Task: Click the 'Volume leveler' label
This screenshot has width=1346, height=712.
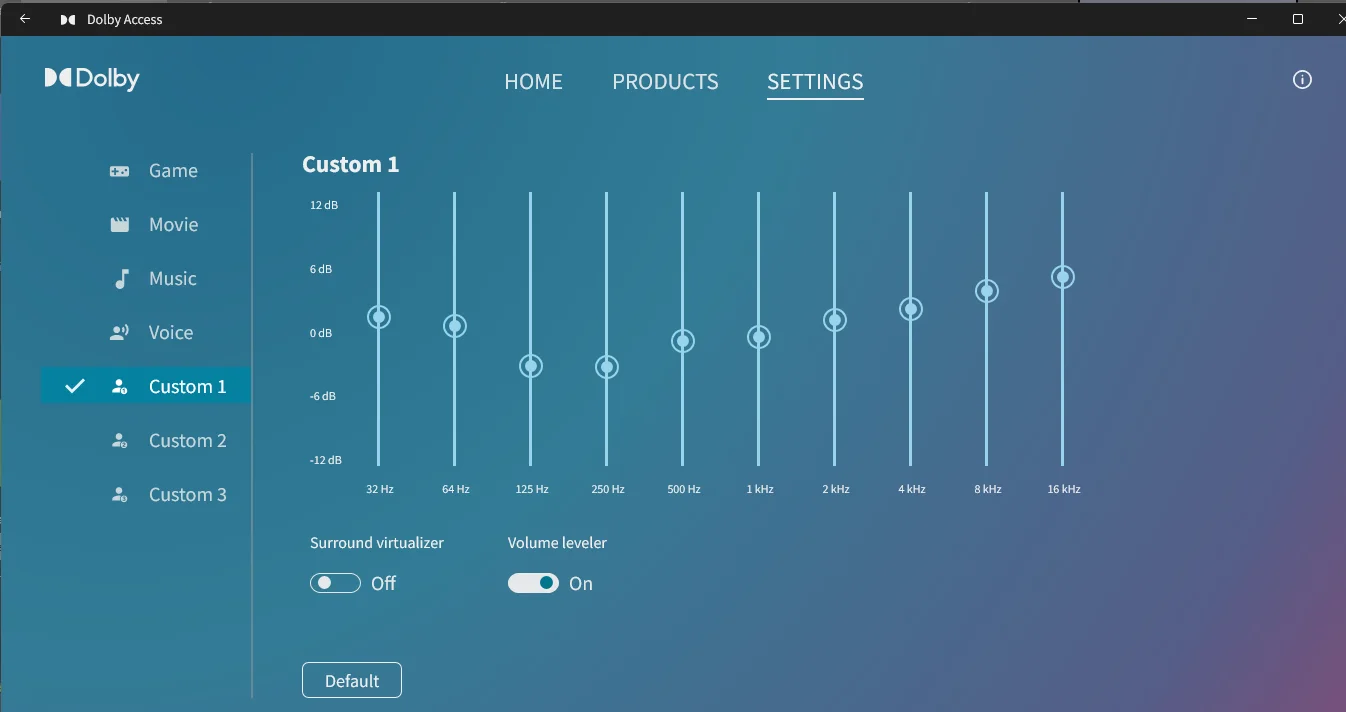Action: click(557, 543)
